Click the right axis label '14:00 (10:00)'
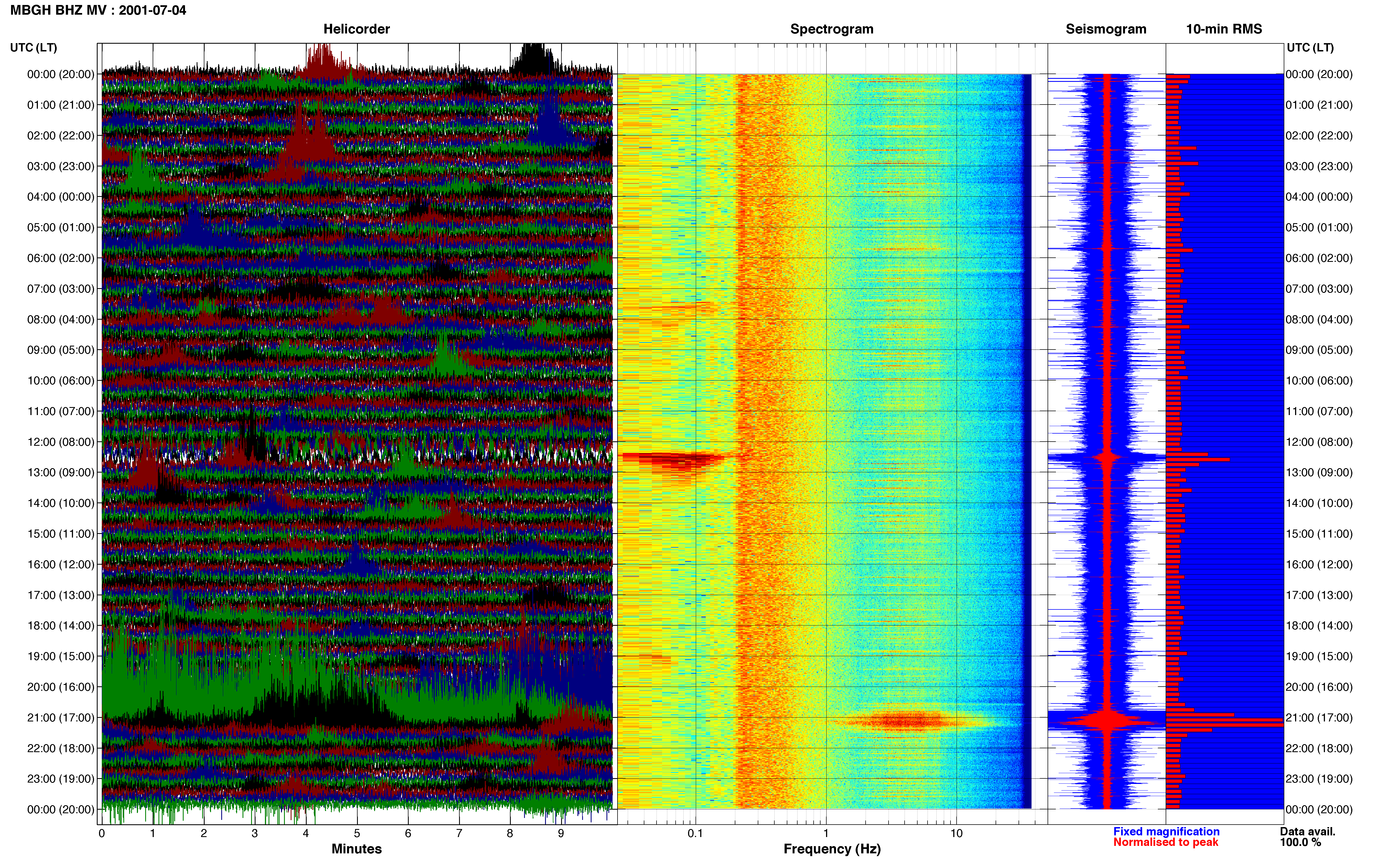1388x868 pixels. point(1319,504)
